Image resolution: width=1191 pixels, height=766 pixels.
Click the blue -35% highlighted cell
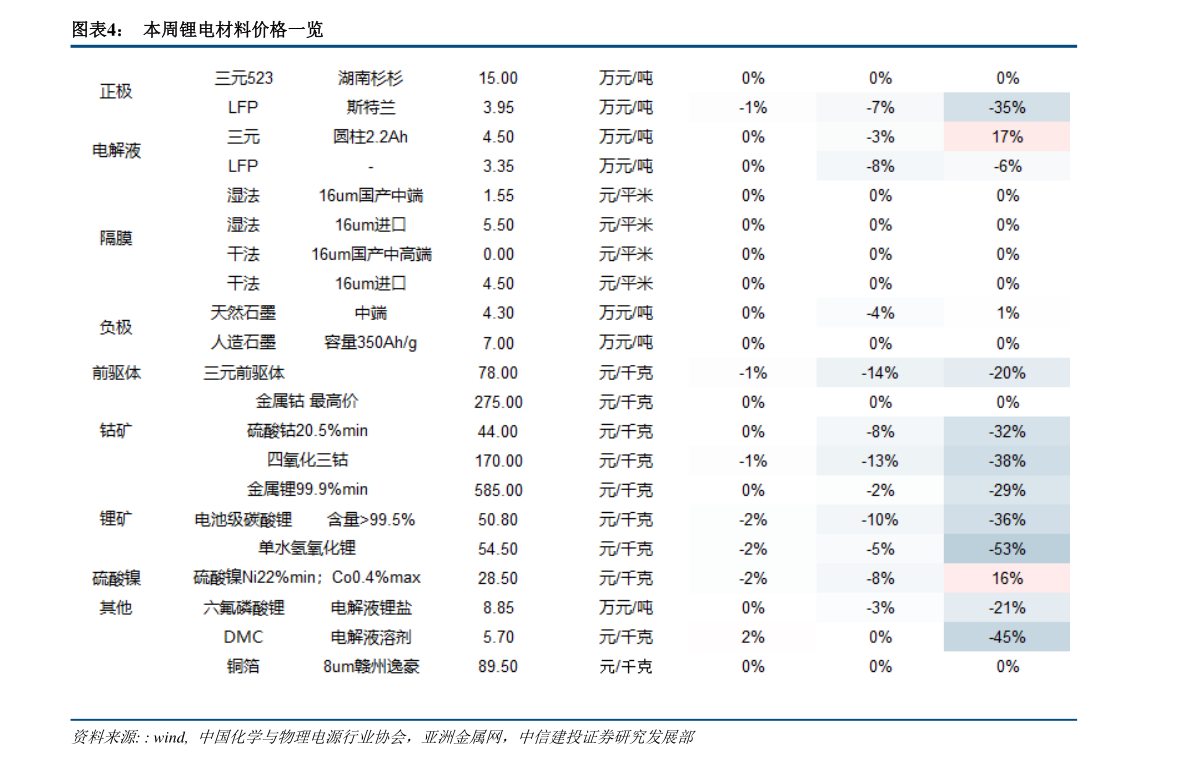(x=1006, y=107)
